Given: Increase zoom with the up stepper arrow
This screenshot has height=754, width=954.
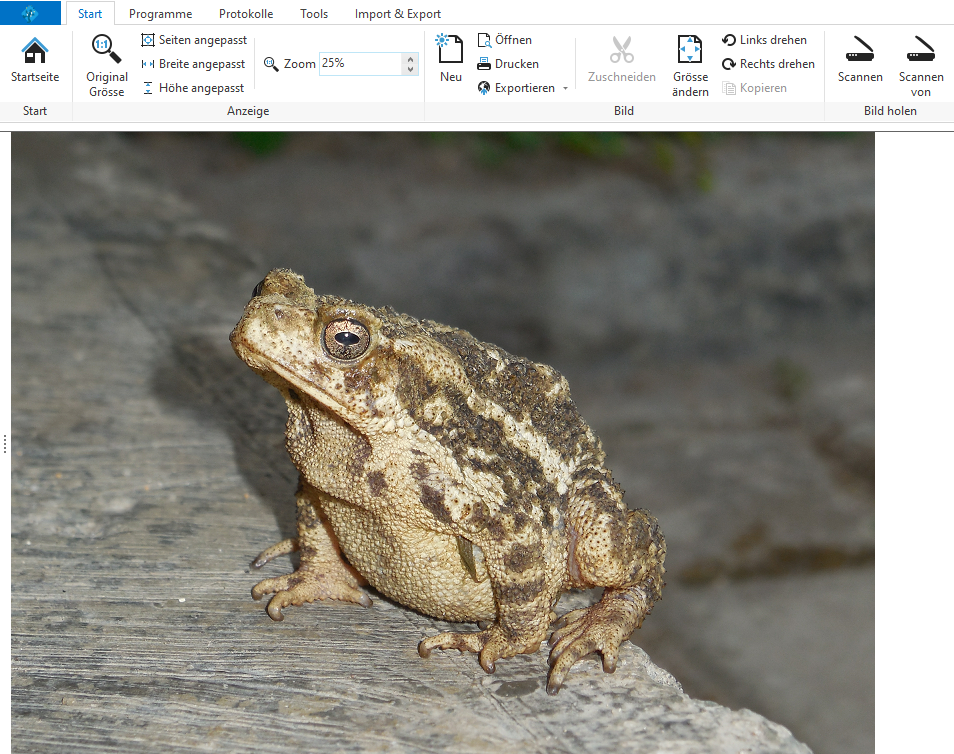Looking at the screenshot, I should pyautogui.click(x=410, y=58).
